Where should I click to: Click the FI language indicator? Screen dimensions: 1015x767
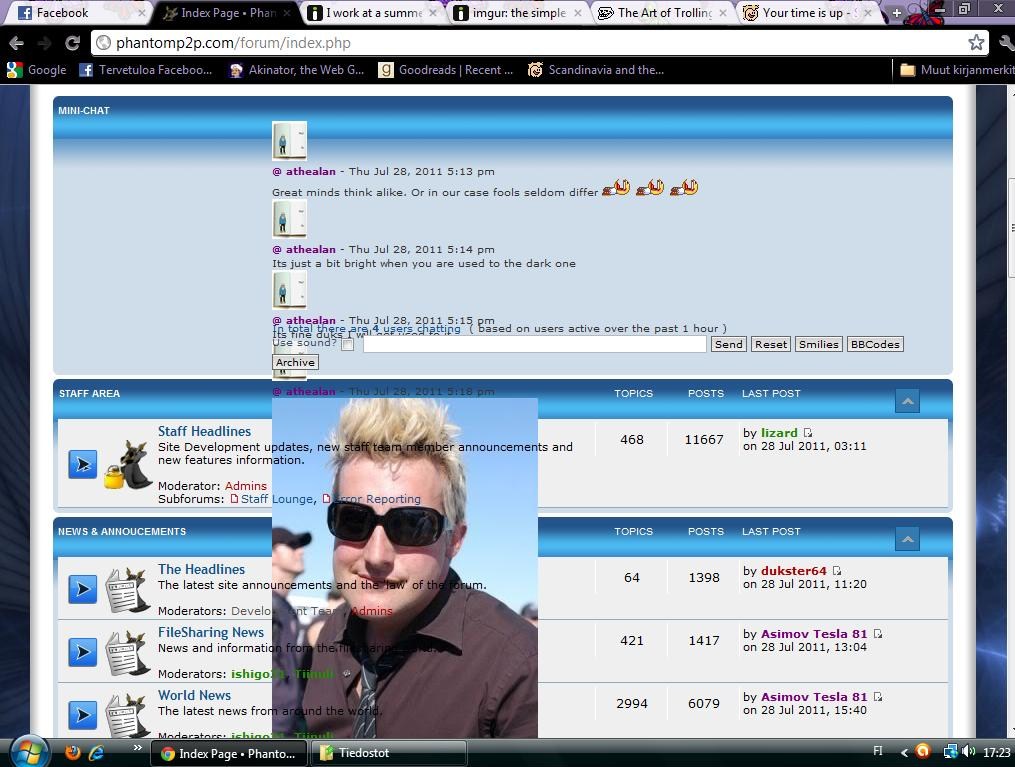click(x=877, y=751)
